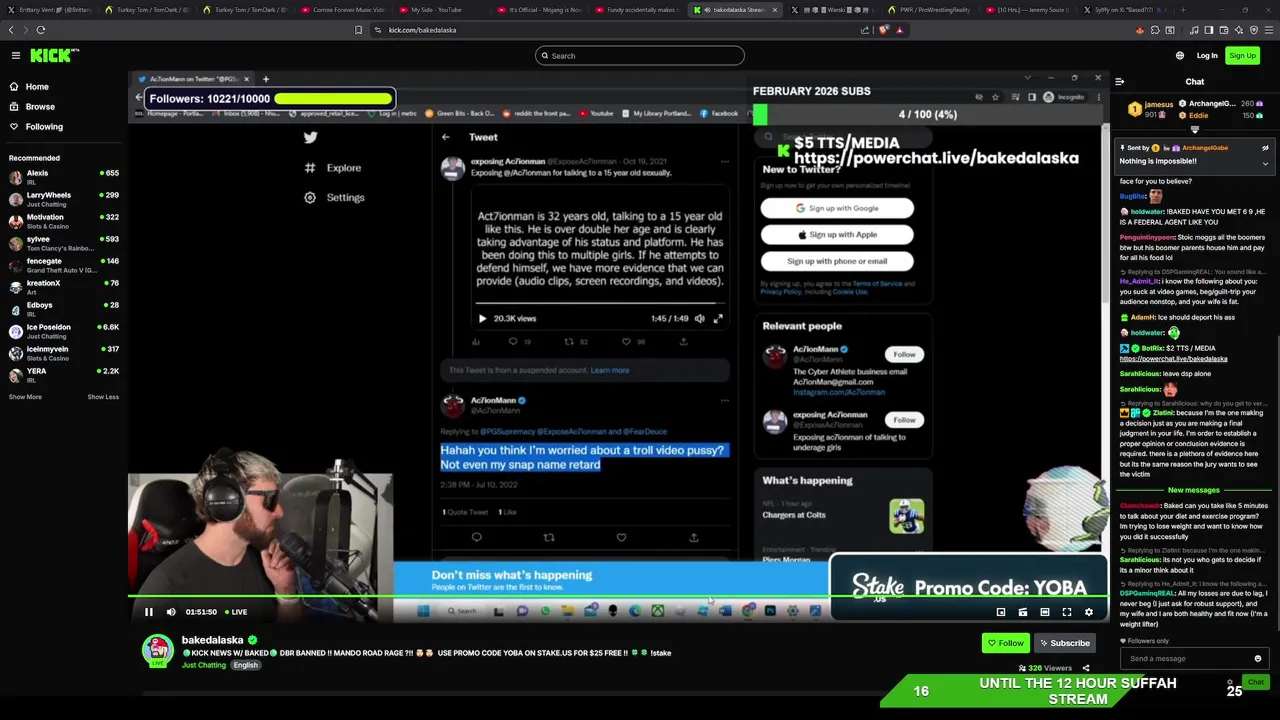
Task: Open chat settings gear icon
Action: tap(1230, 682)
